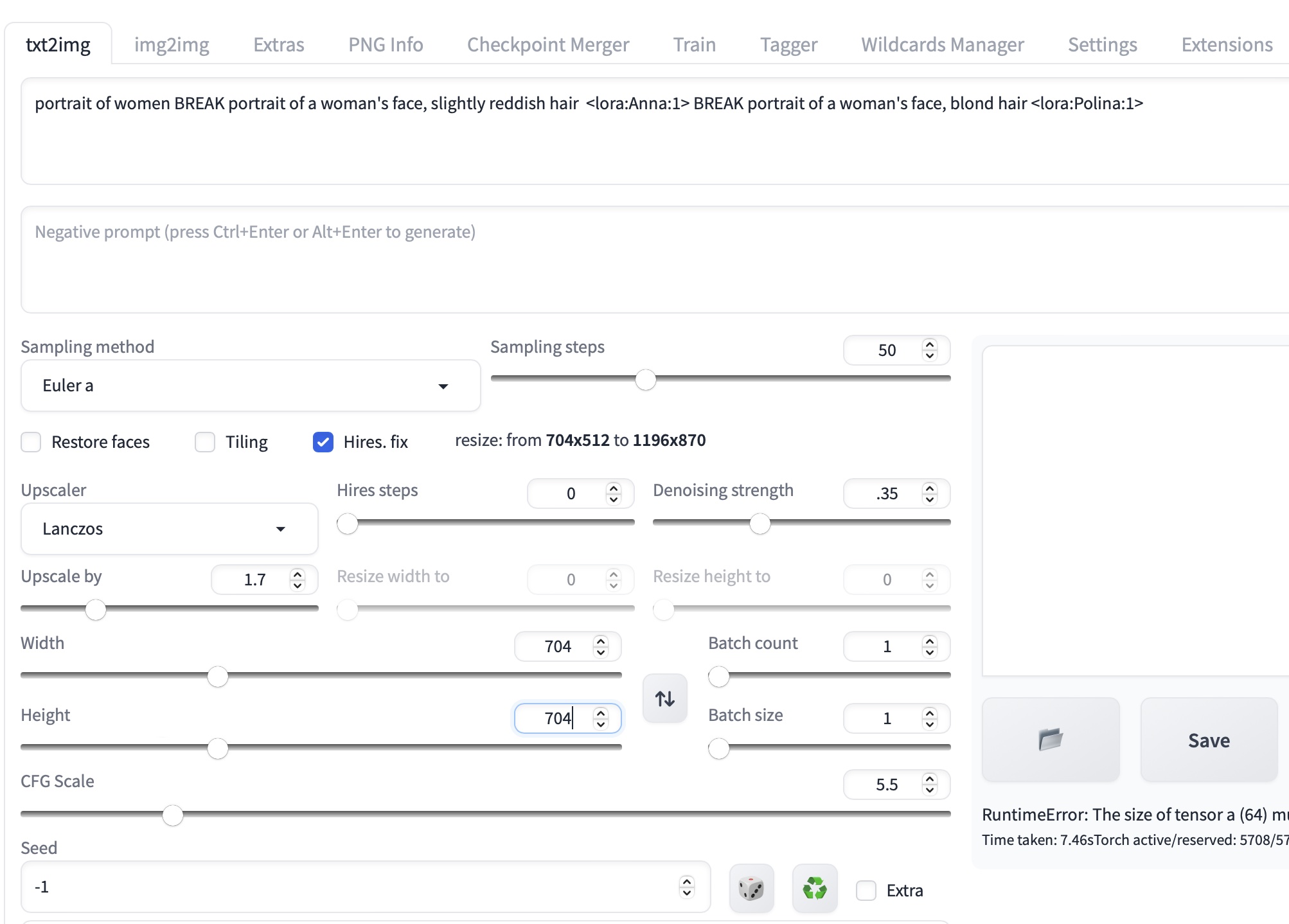Click the CFG Scale slider handle

[x=172, y=815]
